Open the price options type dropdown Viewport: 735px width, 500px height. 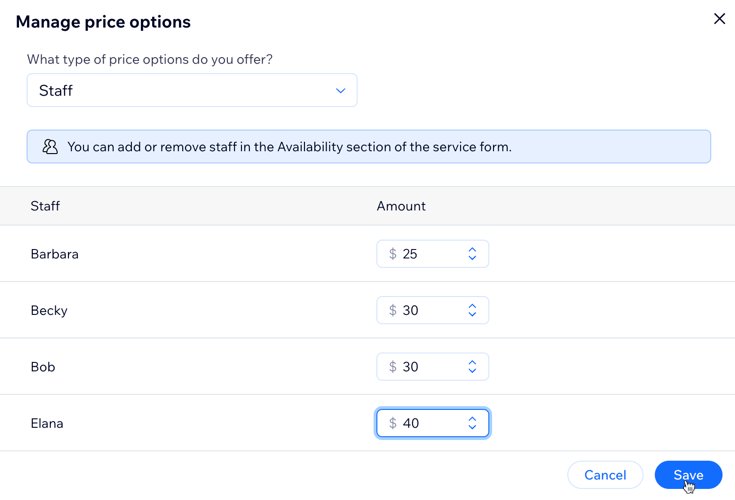tap(192, 90)
